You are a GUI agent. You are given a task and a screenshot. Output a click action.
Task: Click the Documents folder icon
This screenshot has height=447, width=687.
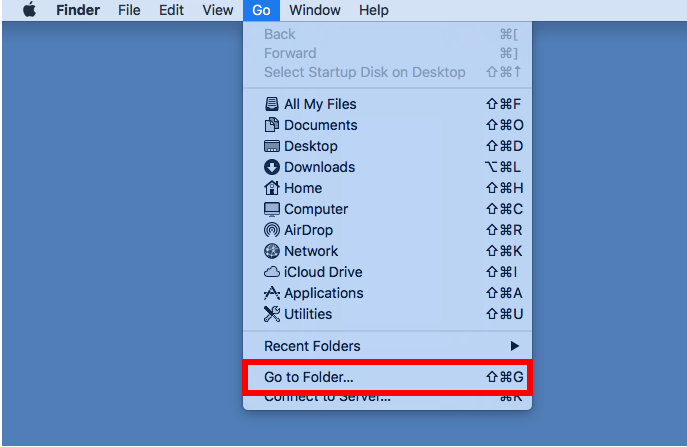point(272,125)
